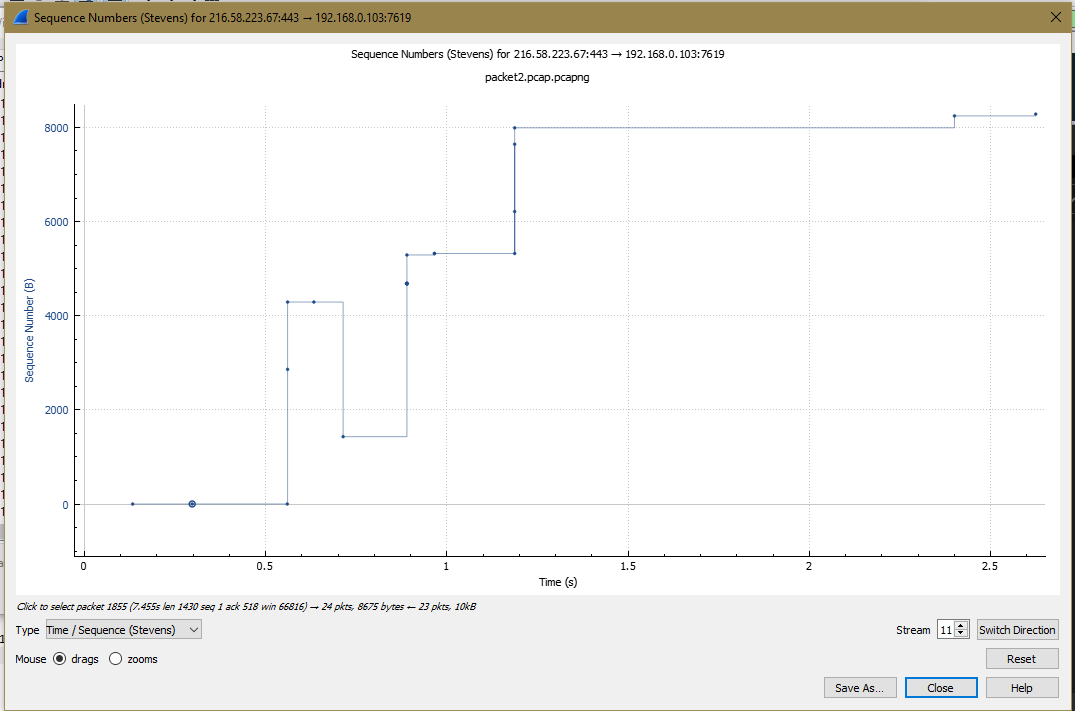The height and width of the screenshot is (711, 1075).
Task: Reset the graph view
Action: (1021, 659)
